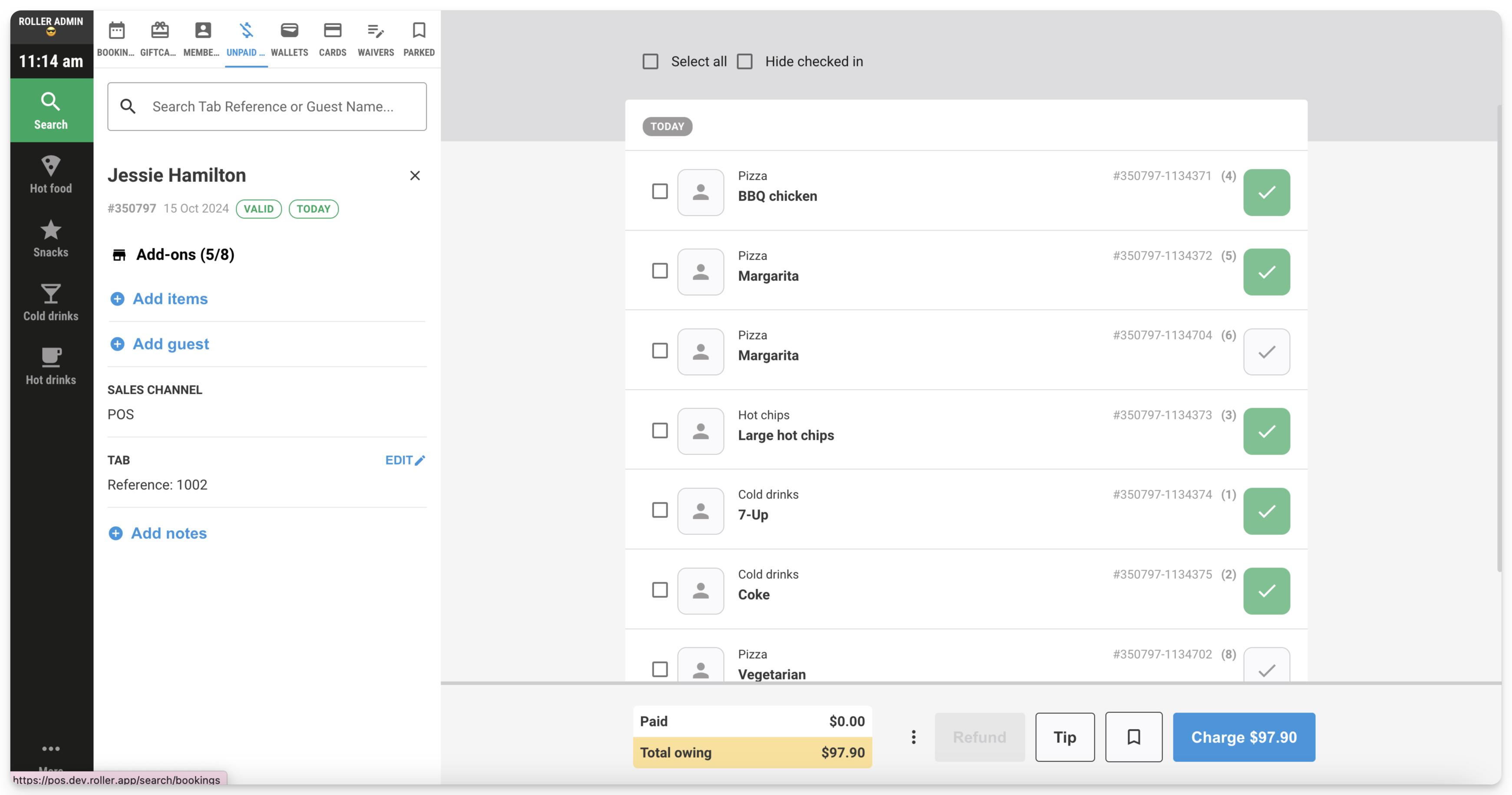Click the Charge $97.90 button
The height and width of the screenshot is (795, 1512).
point(1244,737)
